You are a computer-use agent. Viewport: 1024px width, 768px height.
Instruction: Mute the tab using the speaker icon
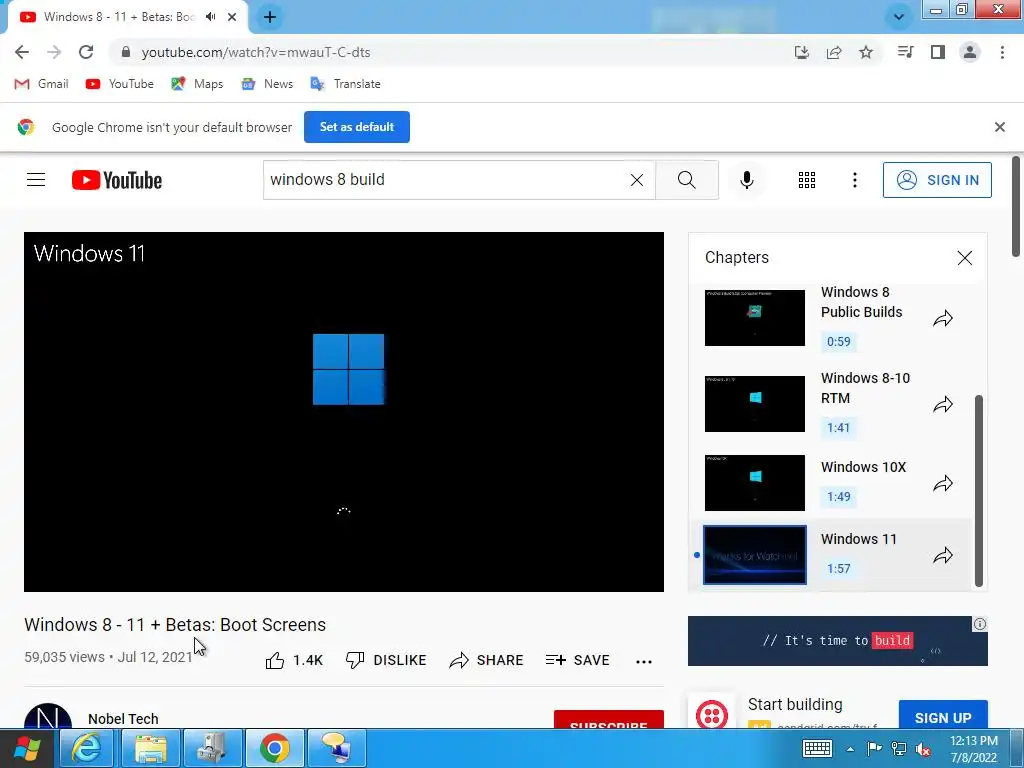pos(210,17)
